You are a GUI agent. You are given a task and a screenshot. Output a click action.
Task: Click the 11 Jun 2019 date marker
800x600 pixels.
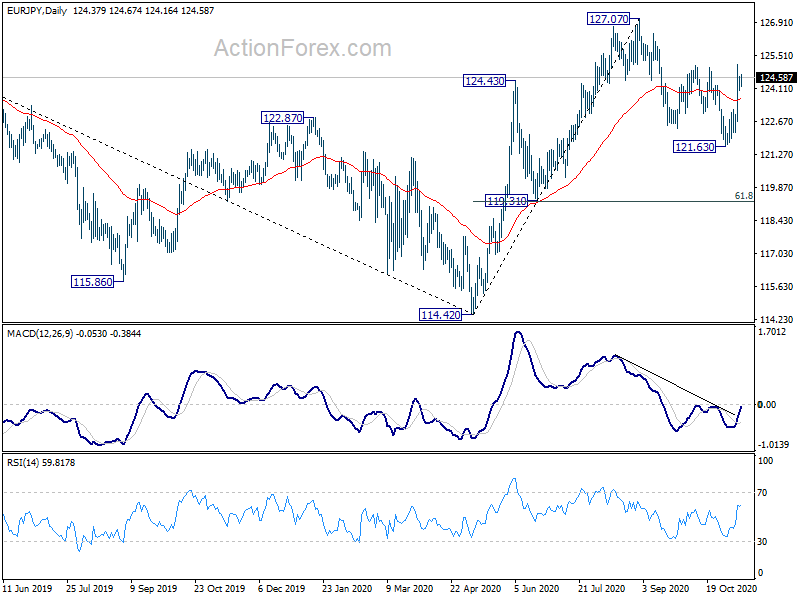(x=27, y=588)
